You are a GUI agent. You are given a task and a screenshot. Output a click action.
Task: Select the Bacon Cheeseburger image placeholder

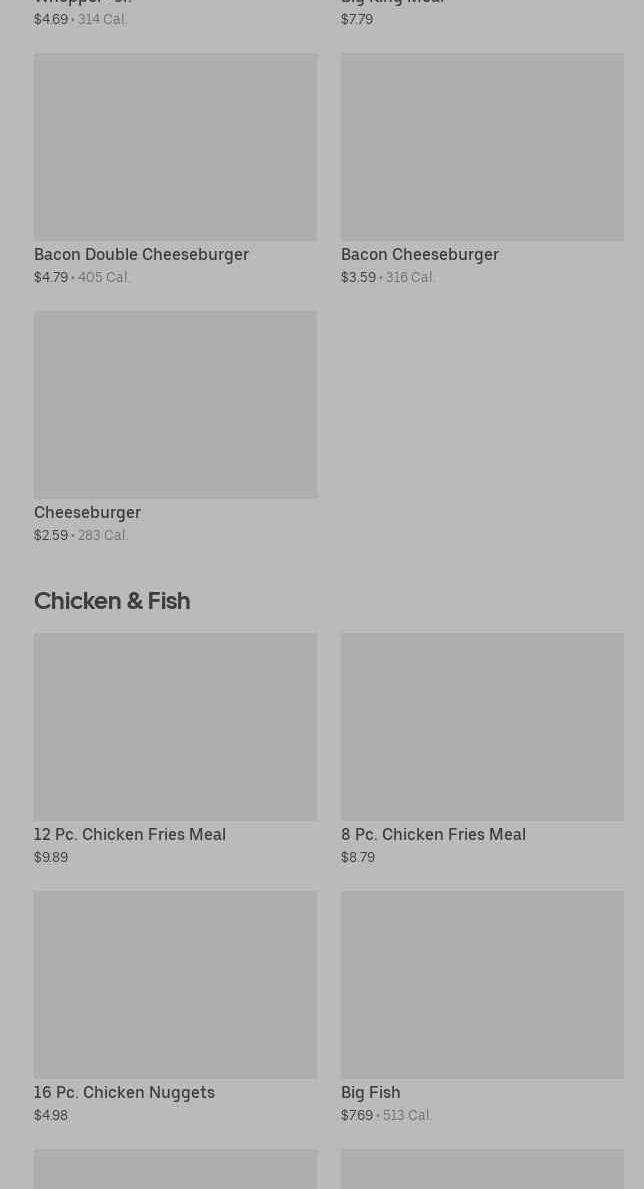[x=482, y=147]
